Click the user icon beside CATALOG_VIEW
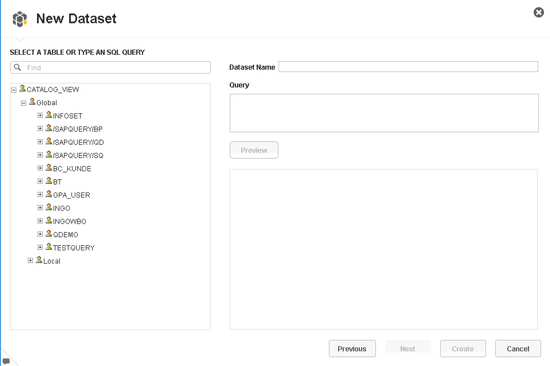Screen dimensions: 550x366 point(22,88)
